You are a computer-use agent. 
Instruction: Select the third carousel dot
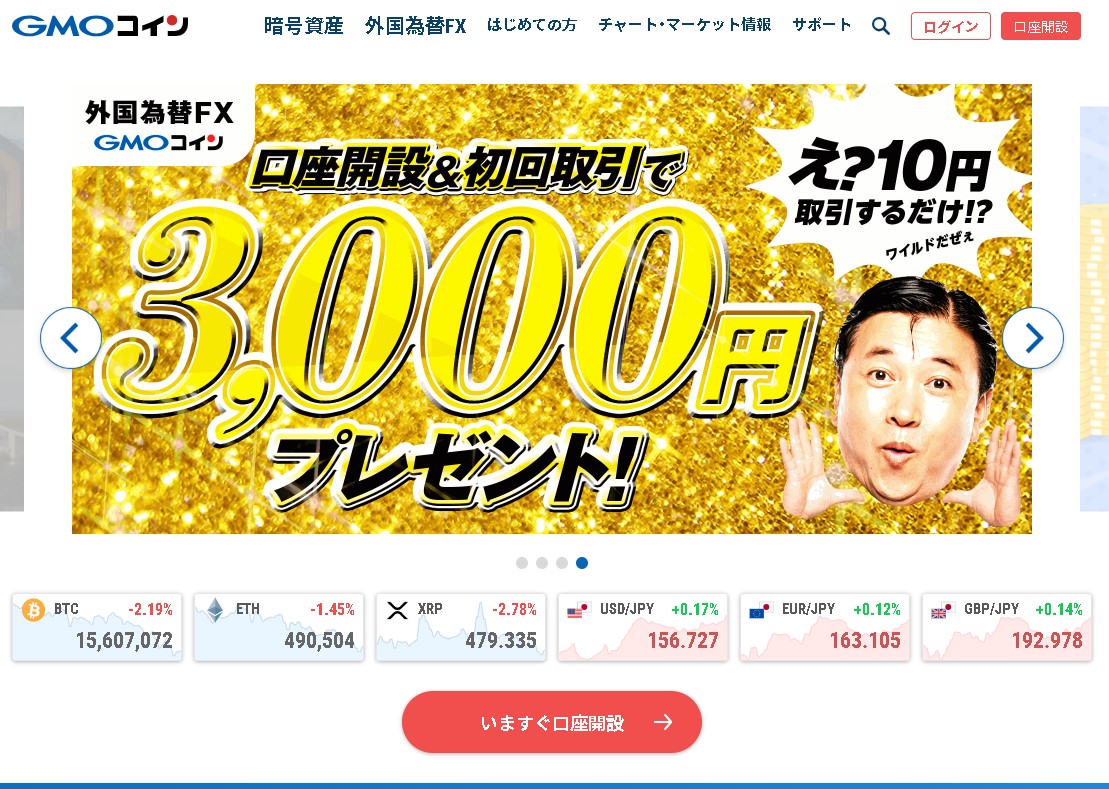pyautogui.click(x=562, y=563)
